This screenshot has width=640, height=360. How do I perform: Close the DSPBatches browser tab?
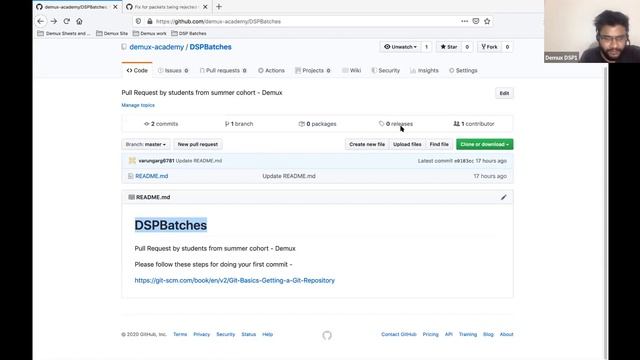click(115, 7)
